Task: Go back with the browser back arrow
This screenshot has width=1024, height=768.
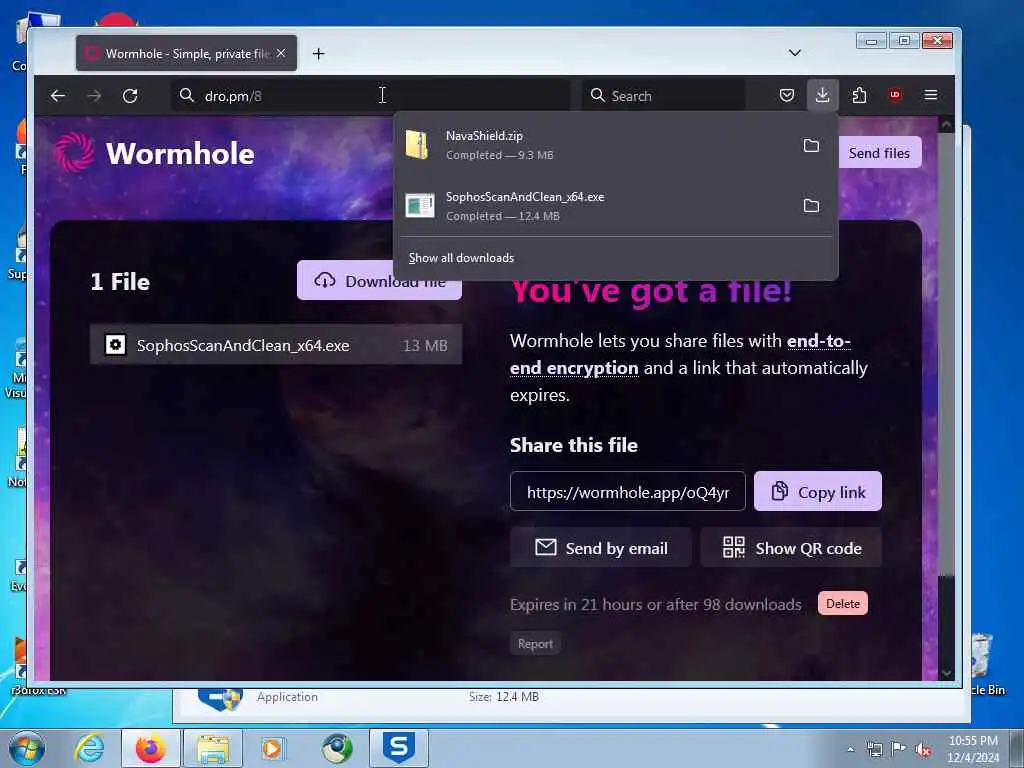Action: click(57, 96)
